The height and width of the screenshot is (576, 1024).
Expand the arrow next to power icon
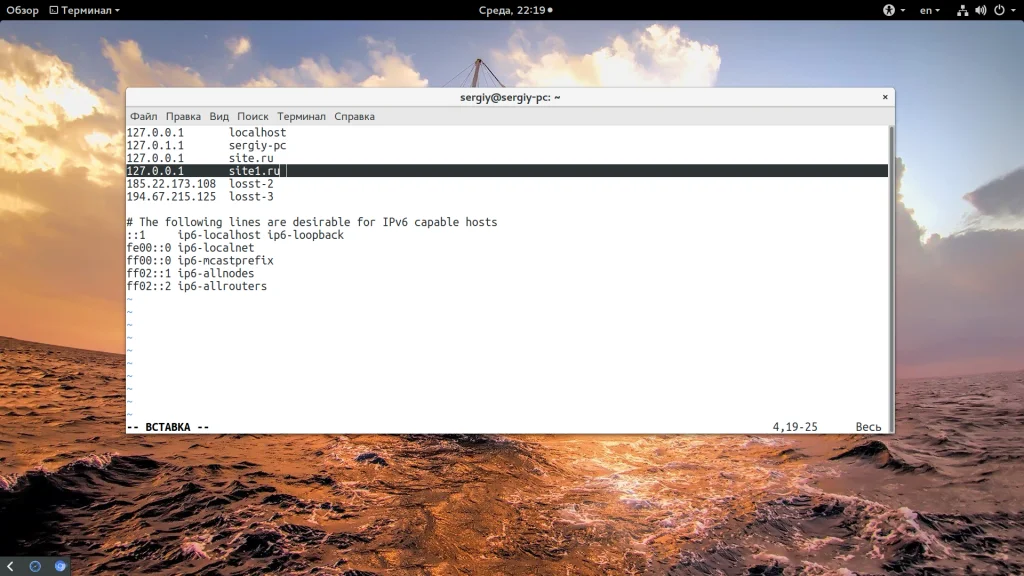coord(1013,10)
